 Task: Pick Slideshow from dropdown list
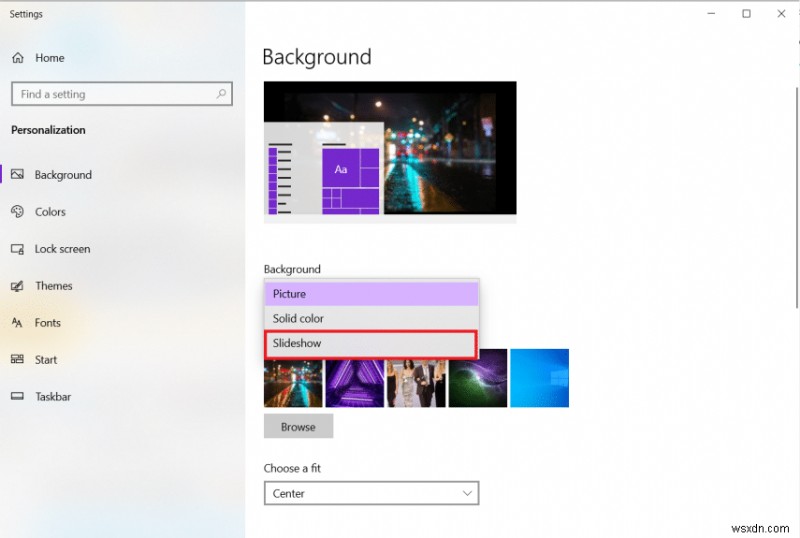pyautogui.click(x=371, y=344)
